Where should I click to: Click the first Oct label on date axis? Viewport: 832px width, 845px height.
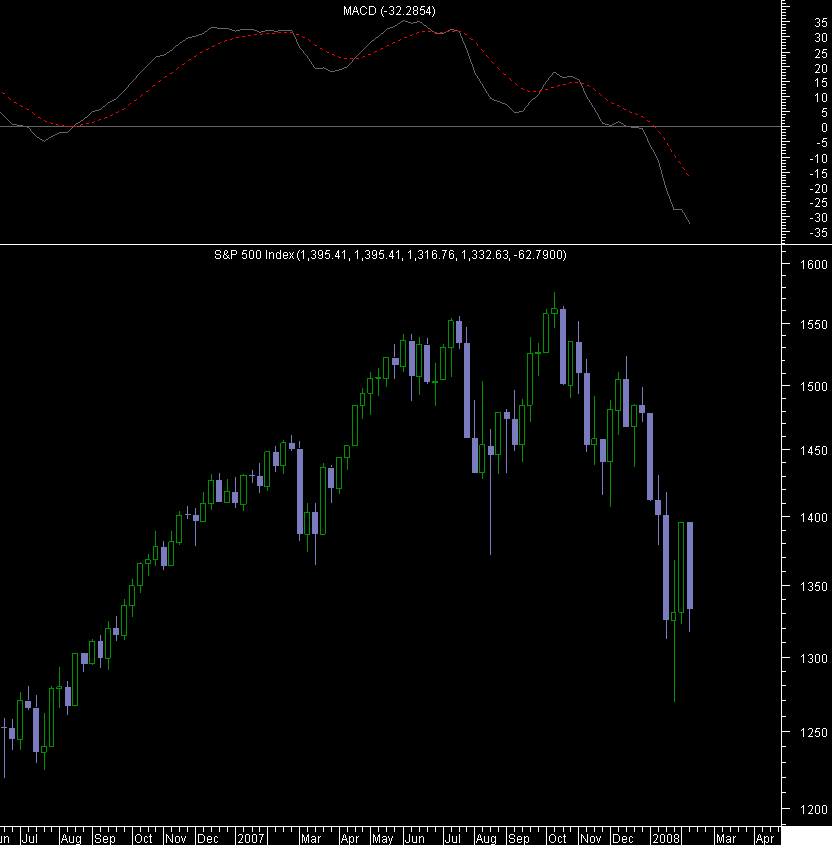pos(143,839)
